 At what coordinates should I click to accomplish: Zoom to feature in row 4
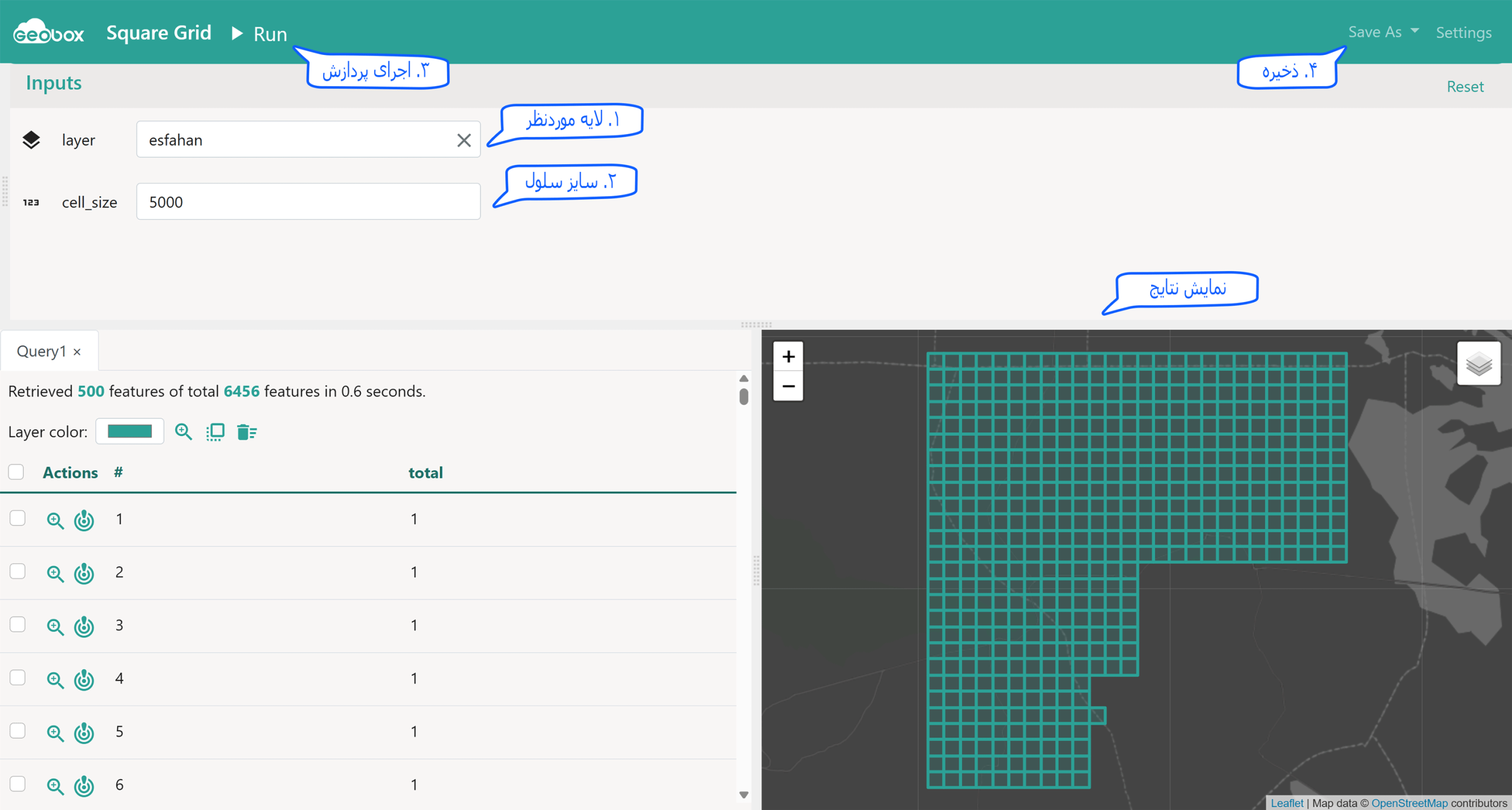(55, 679)
